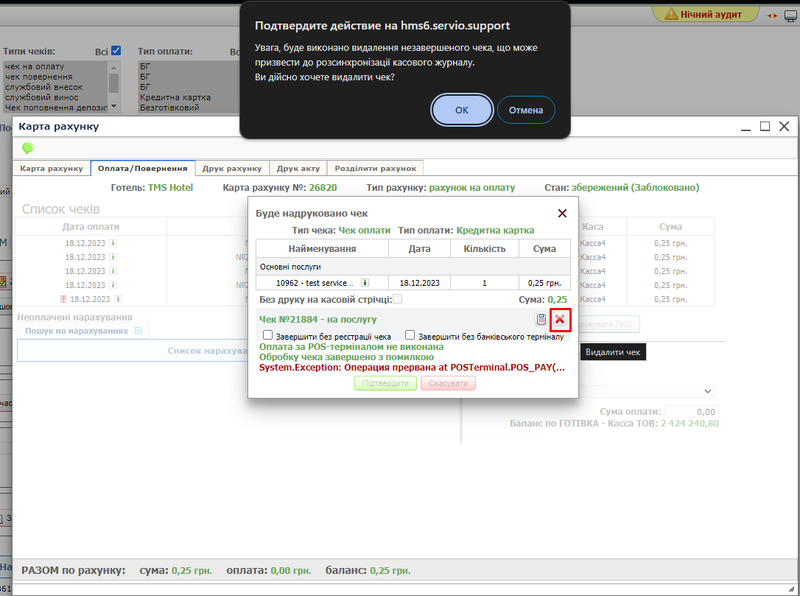This screenshot has height=596, width=800.
Task: Check 'Завершити без банківського терміналу'
Action: 411,336
